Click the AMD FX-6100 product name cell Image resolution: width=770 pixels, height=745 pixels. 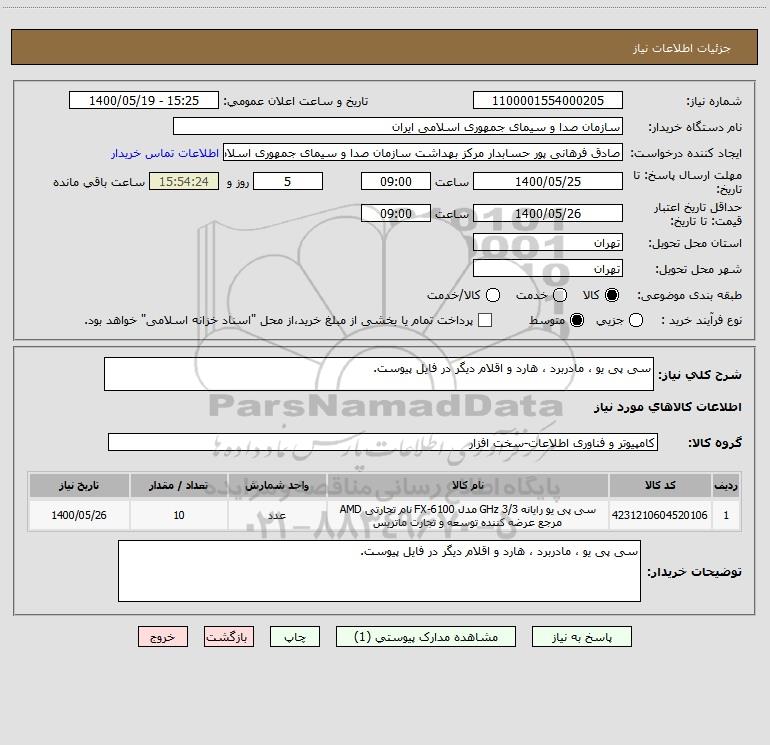coord(468,515)
